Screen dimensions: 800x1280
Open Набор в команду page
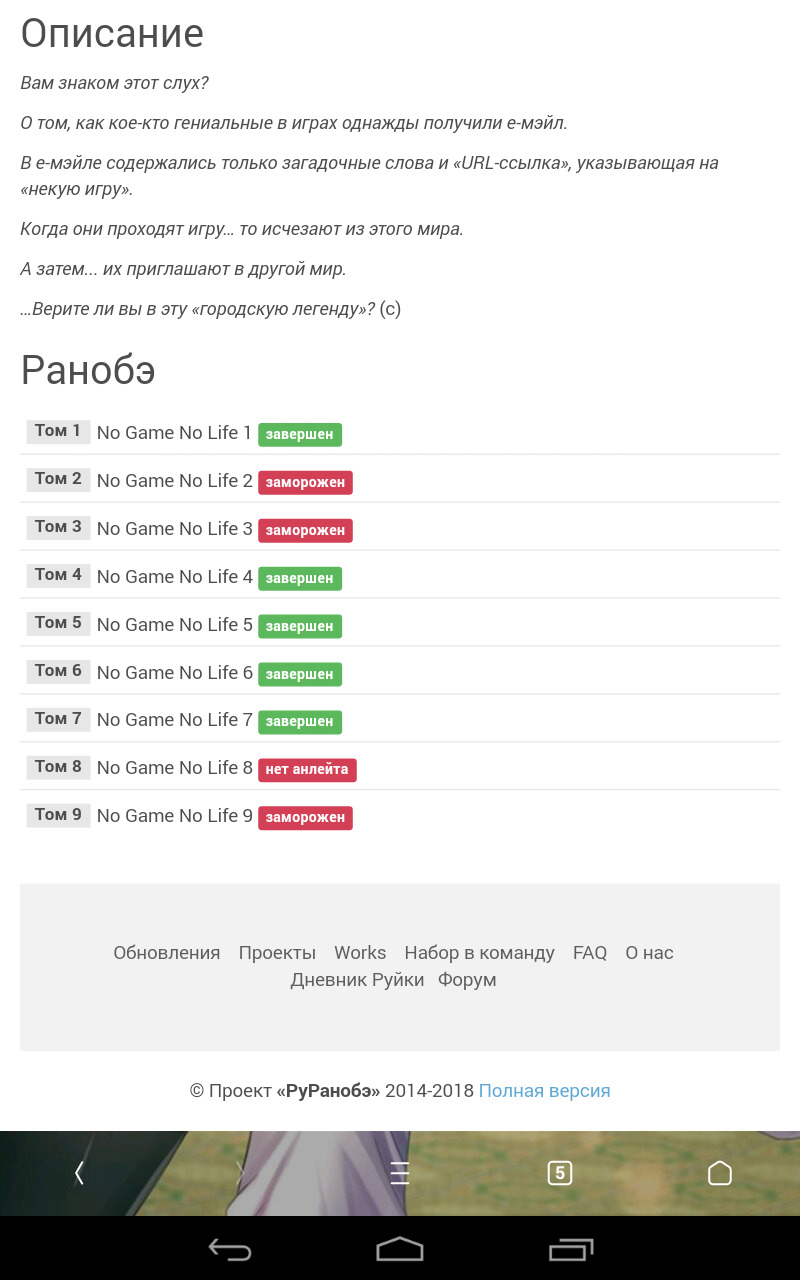pos(479,953)
